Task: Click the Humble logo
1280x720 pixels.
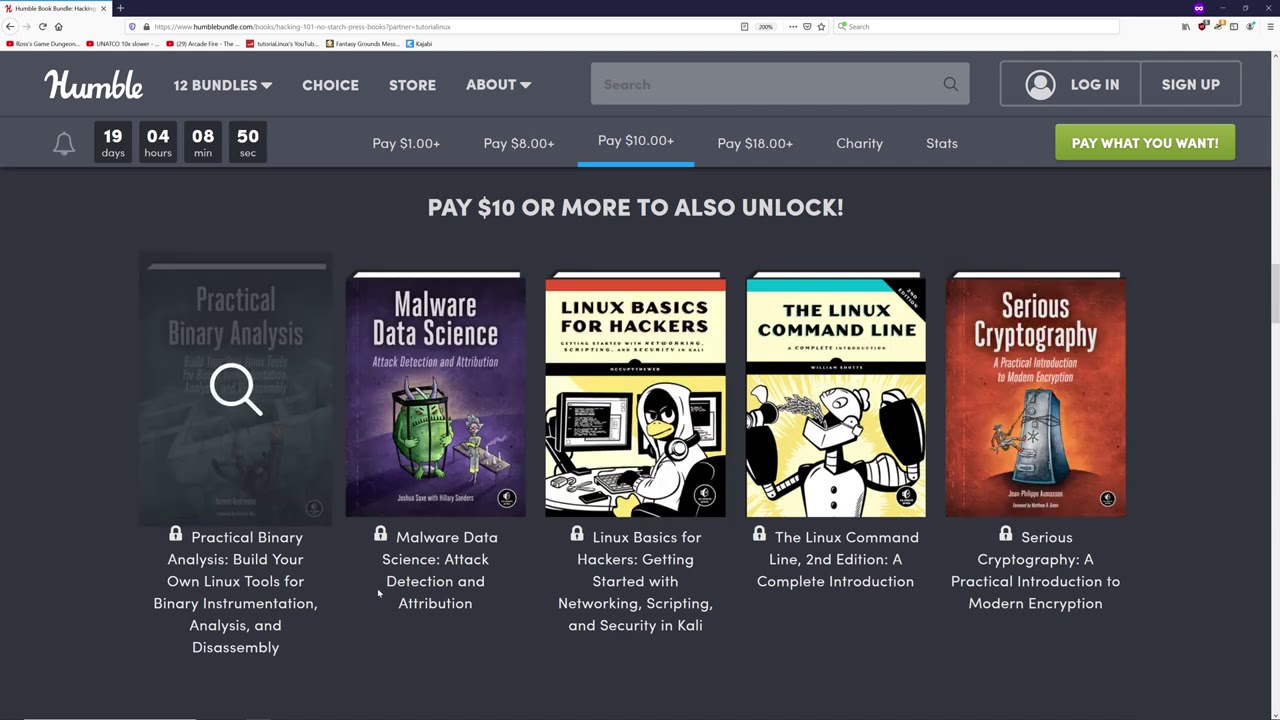Action: coord(93,85)
